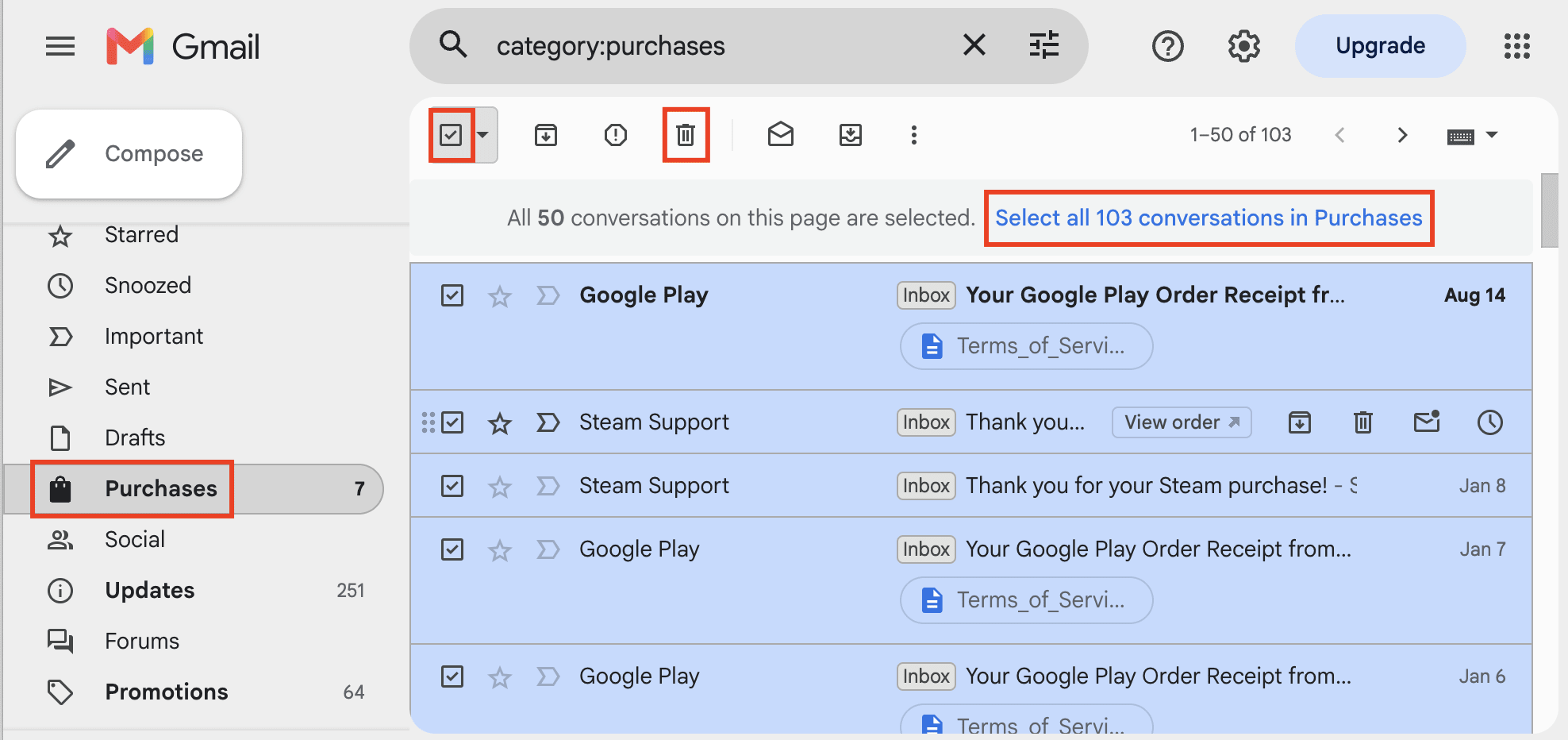Click the search magnifier icon

tap(453, 44)
